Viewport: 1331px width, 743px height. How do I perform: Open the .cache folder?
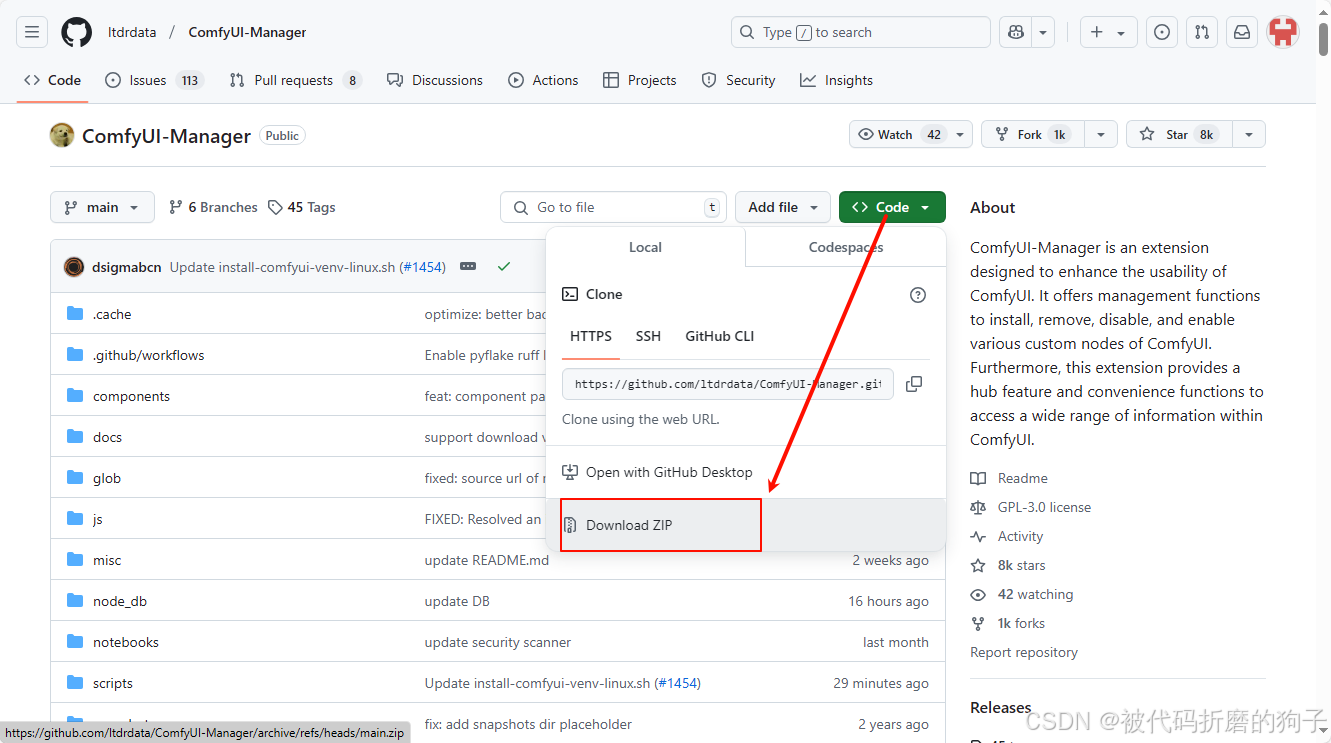pyautogui.click(x=112, y=314)
